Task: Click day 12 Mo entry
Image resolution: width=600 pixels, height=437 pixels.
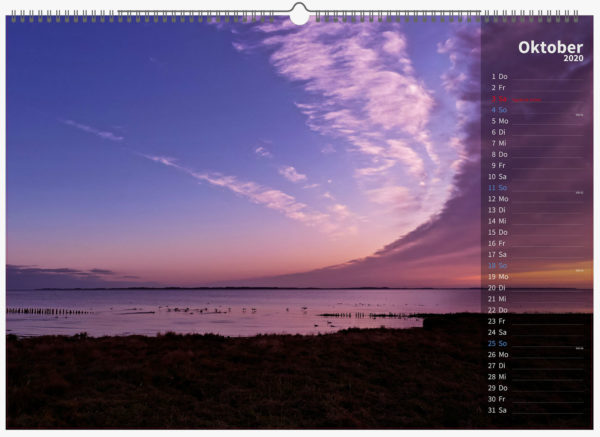Action: coord(498,199)
